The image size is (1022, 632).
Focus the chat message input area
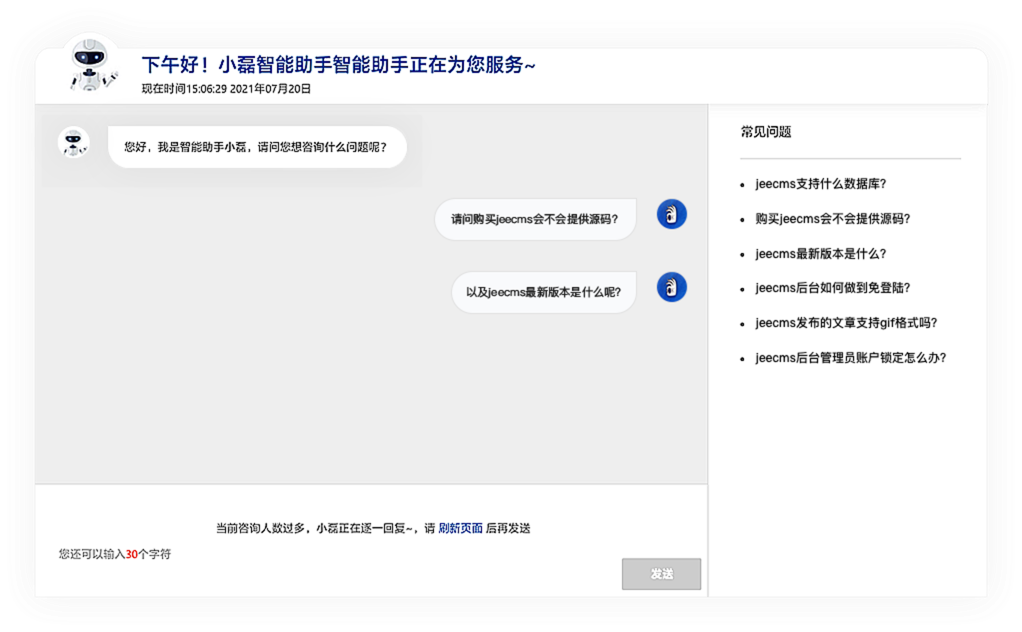pos(370,505)
